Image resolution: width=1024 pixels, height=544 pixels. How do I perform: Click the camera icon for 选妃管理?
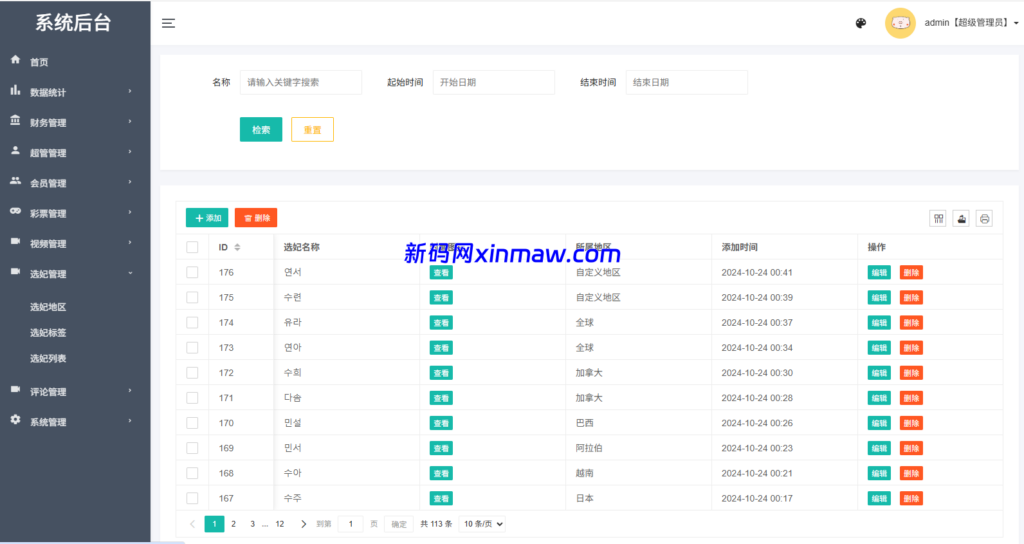[15, 271]
